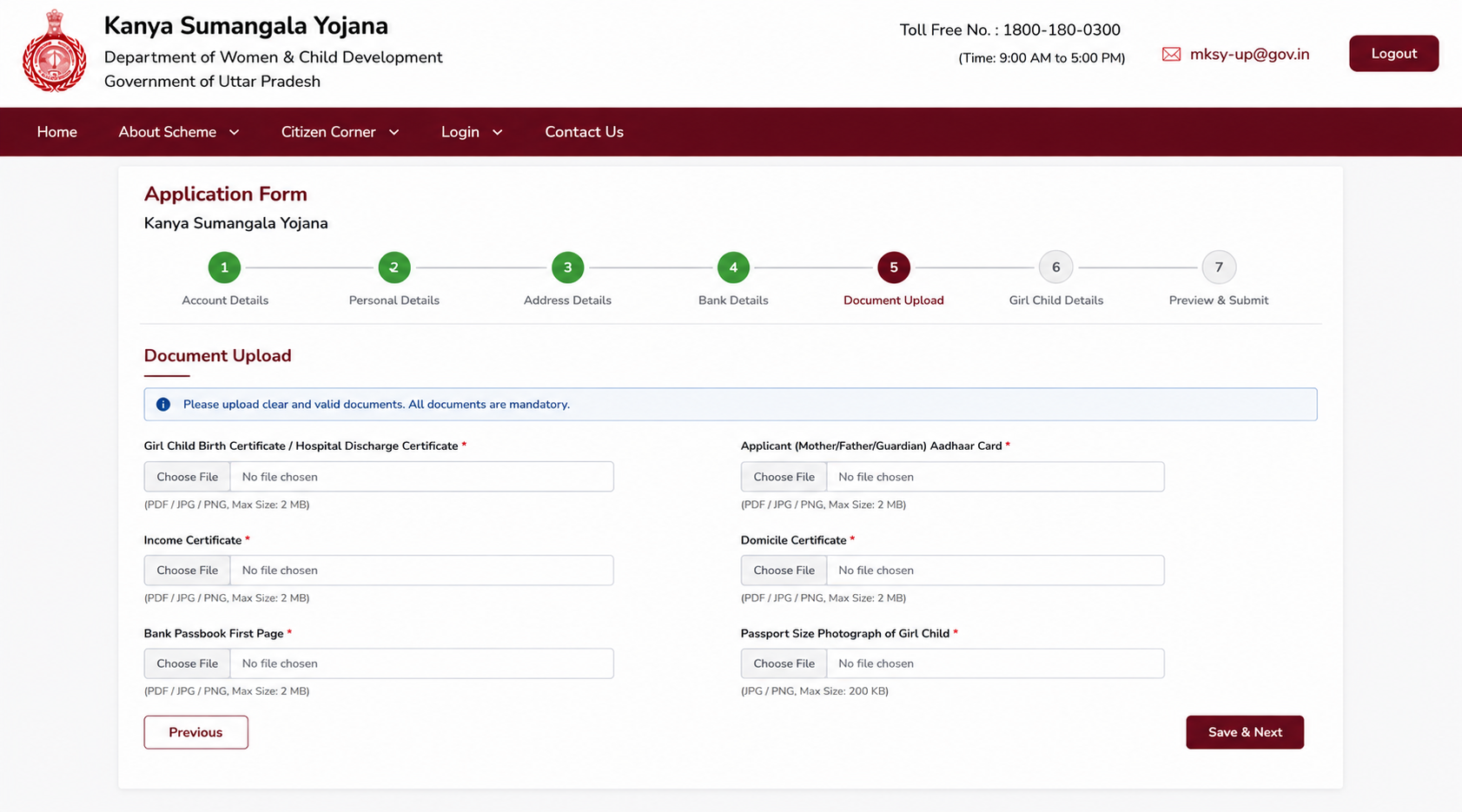Open the About Scheme menu
1462x812 pixels.
point(168,132)
